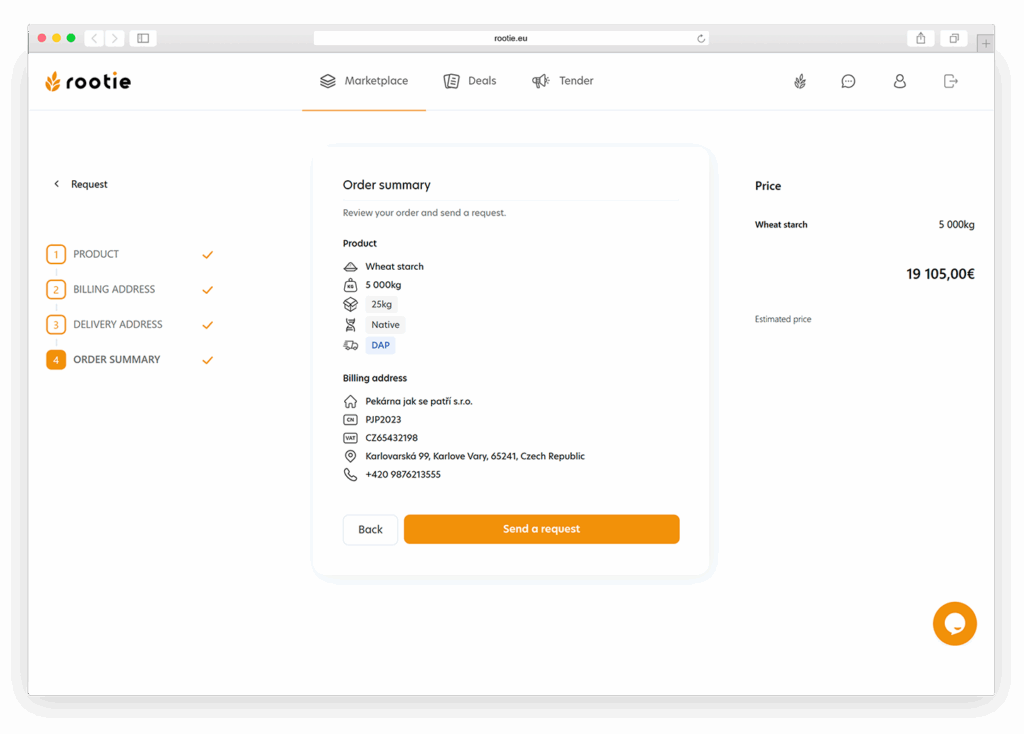This screenshot has width=1024, height=734.
Task: Go to the Tender tab
Action: point(563,81)
